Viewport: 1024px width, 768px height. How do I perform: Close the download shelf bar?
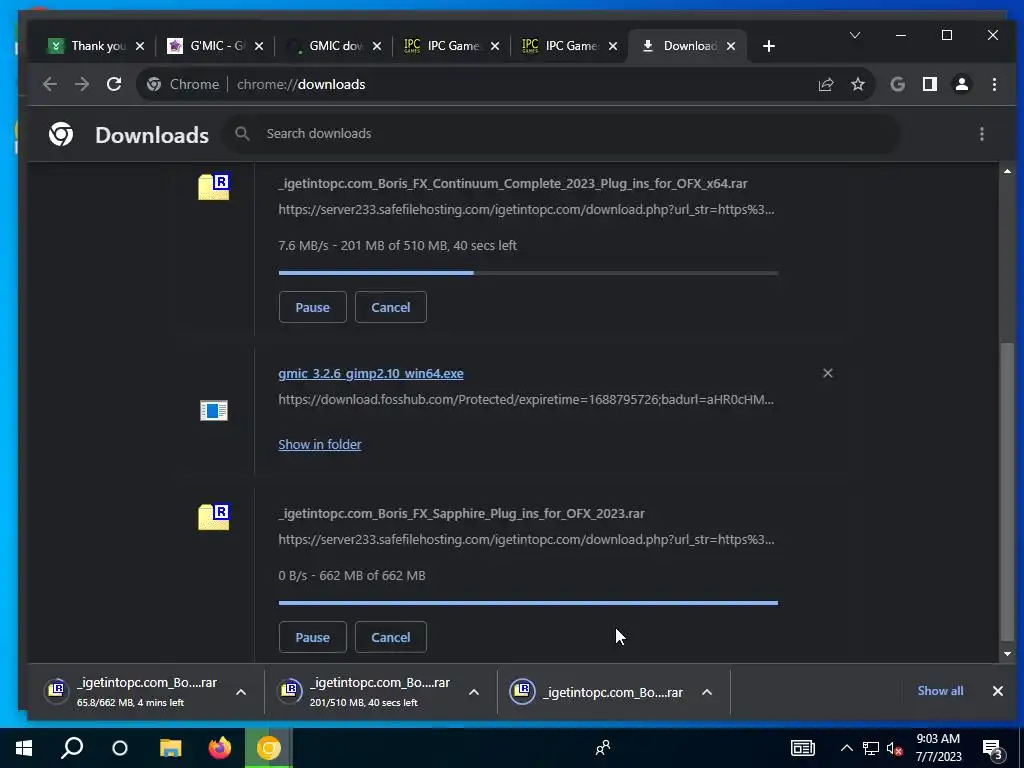coord(997,691)
